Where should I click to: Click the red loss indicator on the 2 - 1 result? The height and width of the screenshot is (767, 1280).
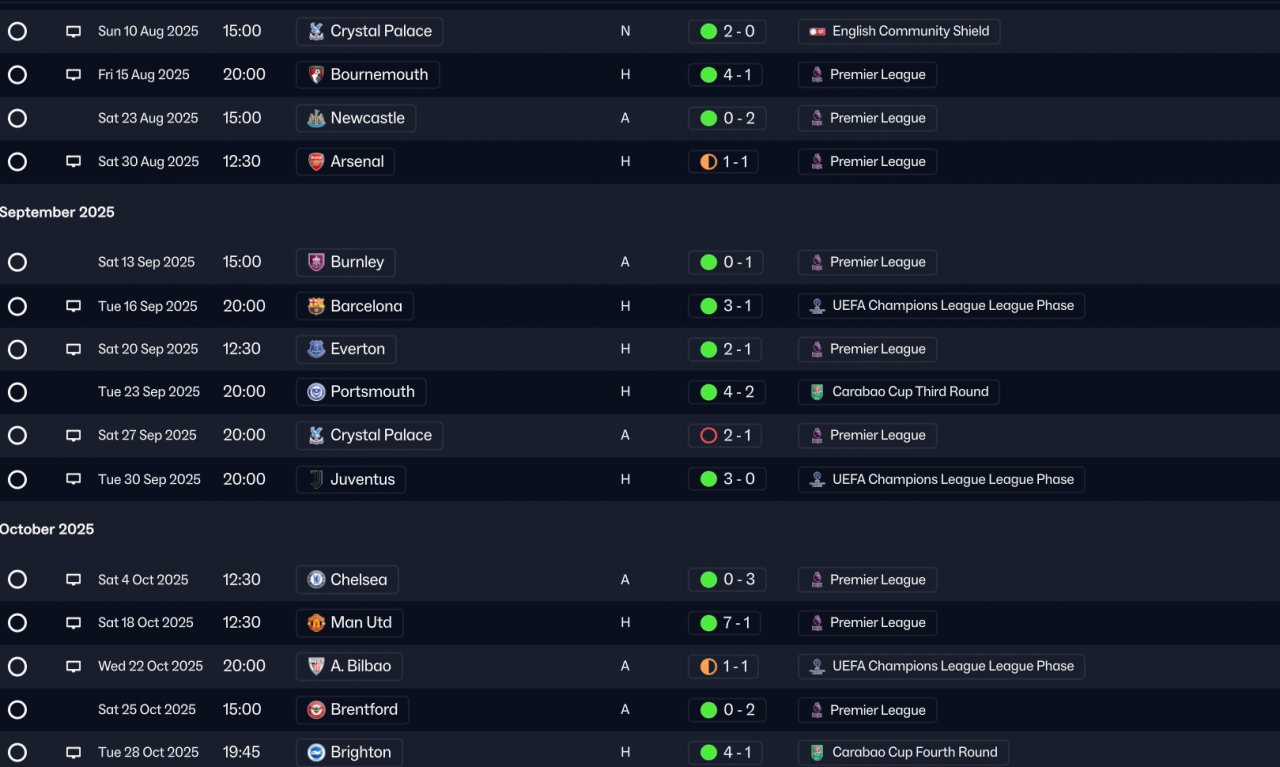pyautogui.click(x=709, y=436)
